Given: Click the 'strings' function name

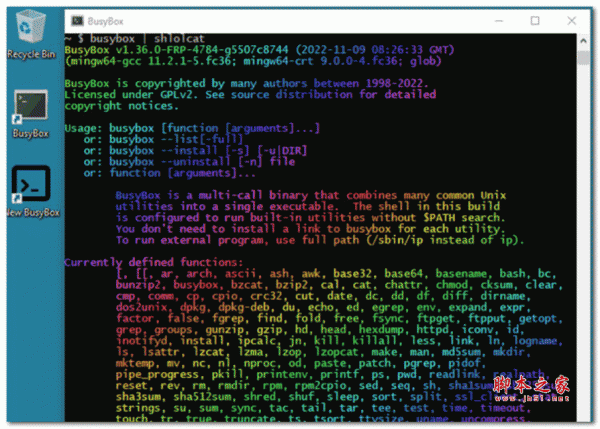Looking at the screenshot, I should (x=138, y=408).
